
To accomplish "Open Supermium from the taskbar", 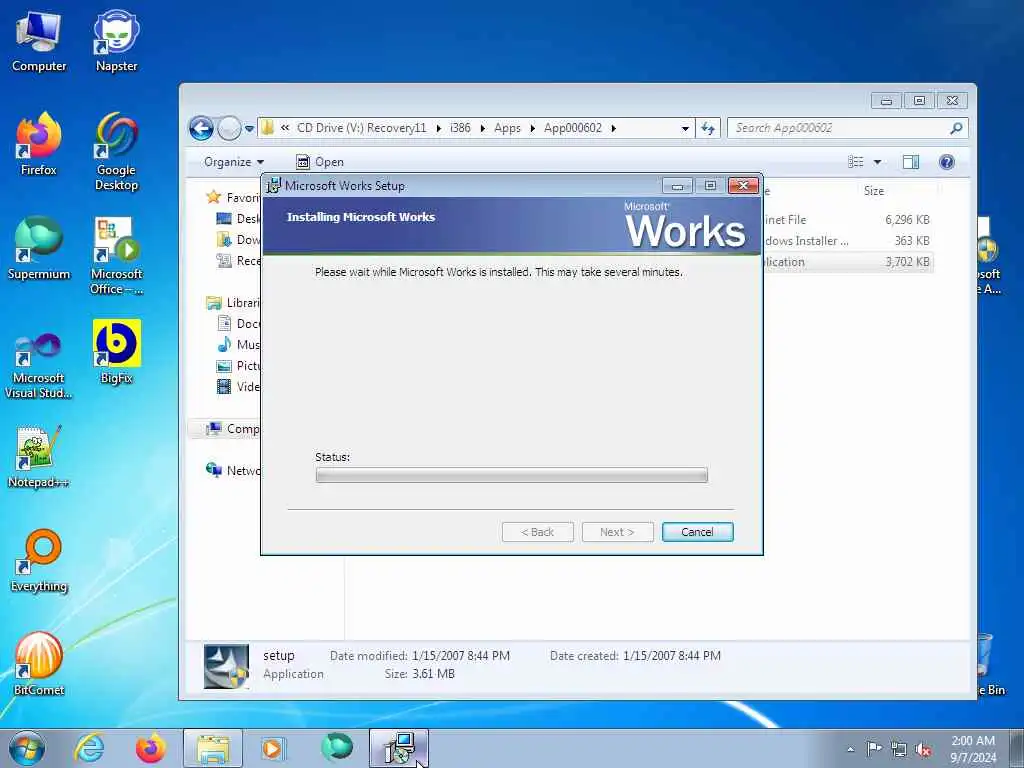I will click(336, 748).
